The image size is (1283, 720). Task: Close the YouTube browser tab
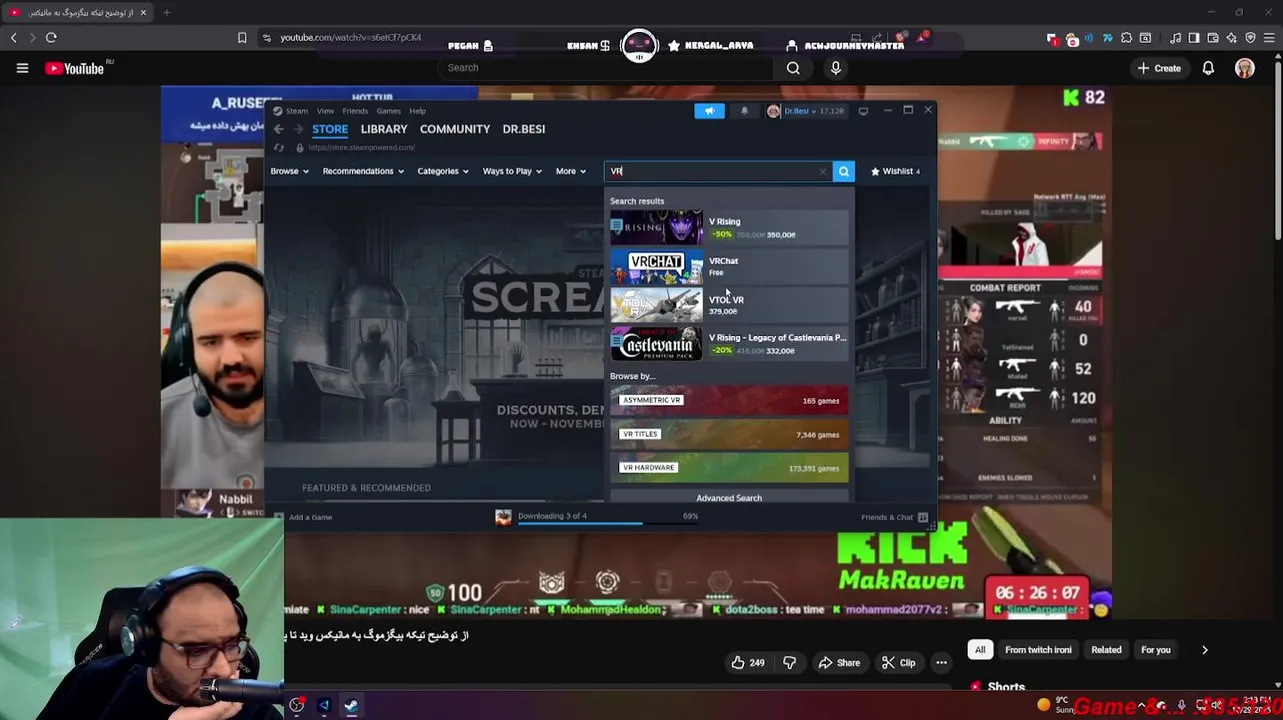[x=143, y=12]
